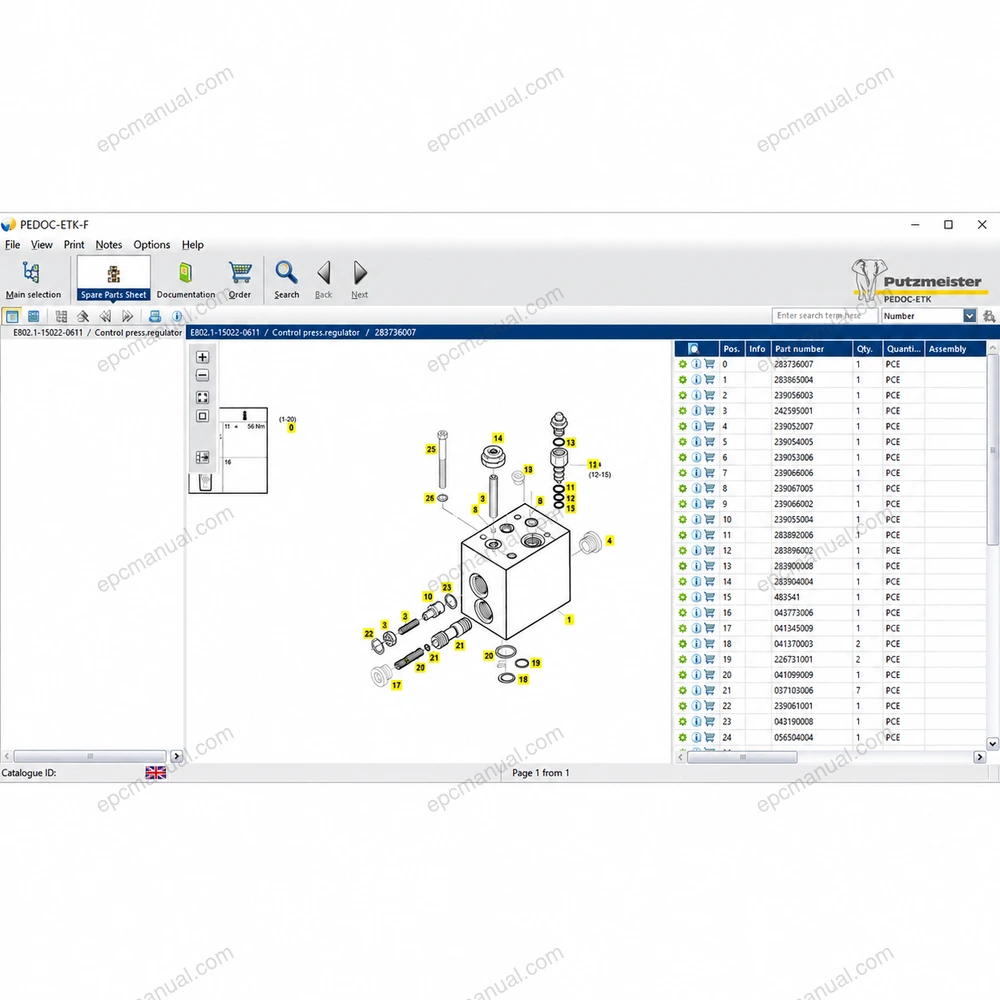Jump to next sheet double-arrow right
This screenshot has height=1000, width=1000.
coord(128,316)
